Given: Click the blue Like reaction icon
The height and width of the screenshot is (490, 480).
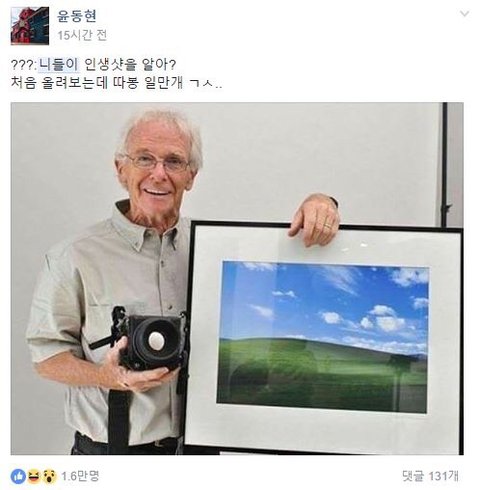Looking at the screenshot, I should 18,476.
